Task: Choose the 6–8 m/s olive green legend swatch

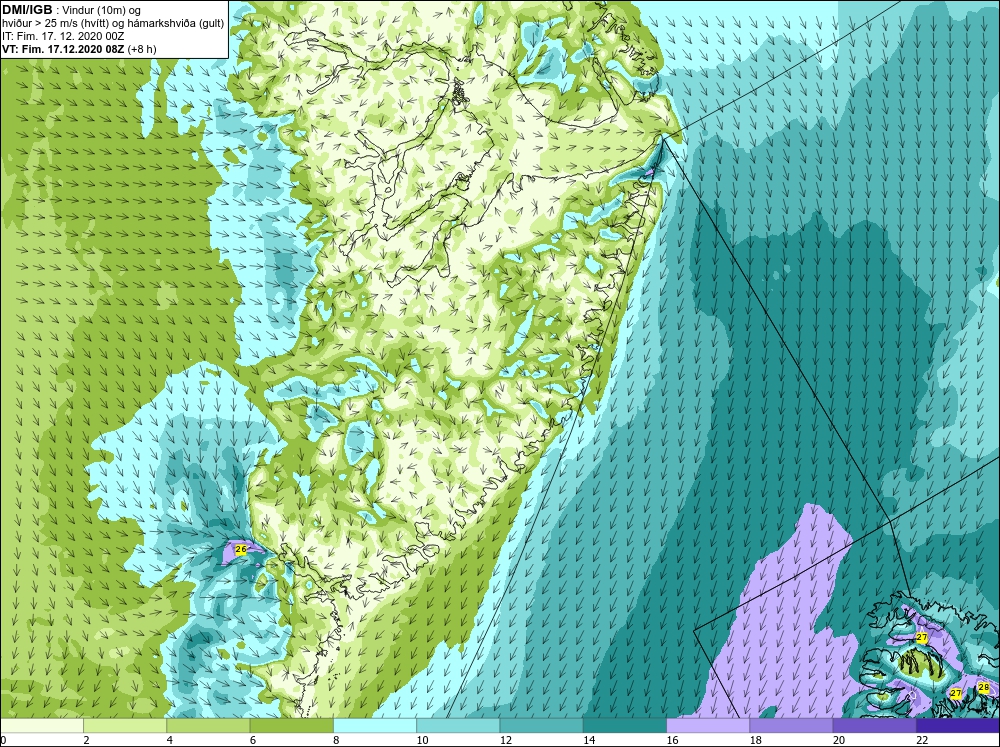Action: [291, 725]
